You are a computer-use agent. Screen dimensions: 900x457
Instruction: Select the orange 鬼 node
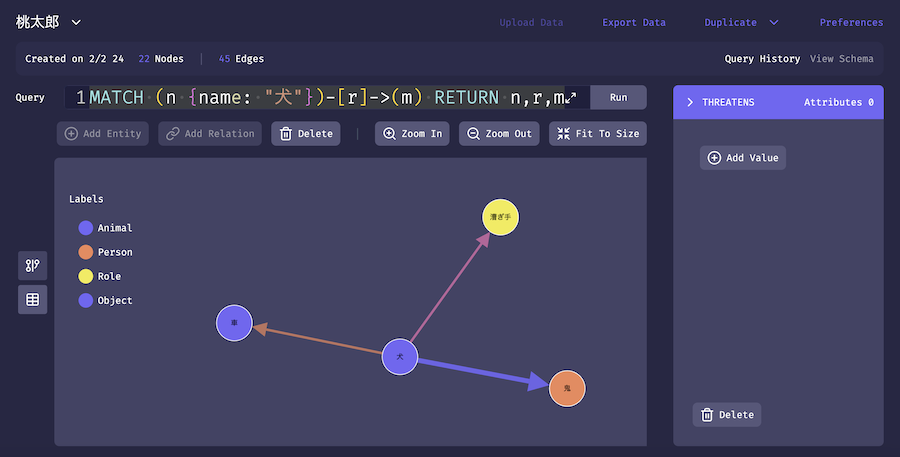tap(567, 388)
